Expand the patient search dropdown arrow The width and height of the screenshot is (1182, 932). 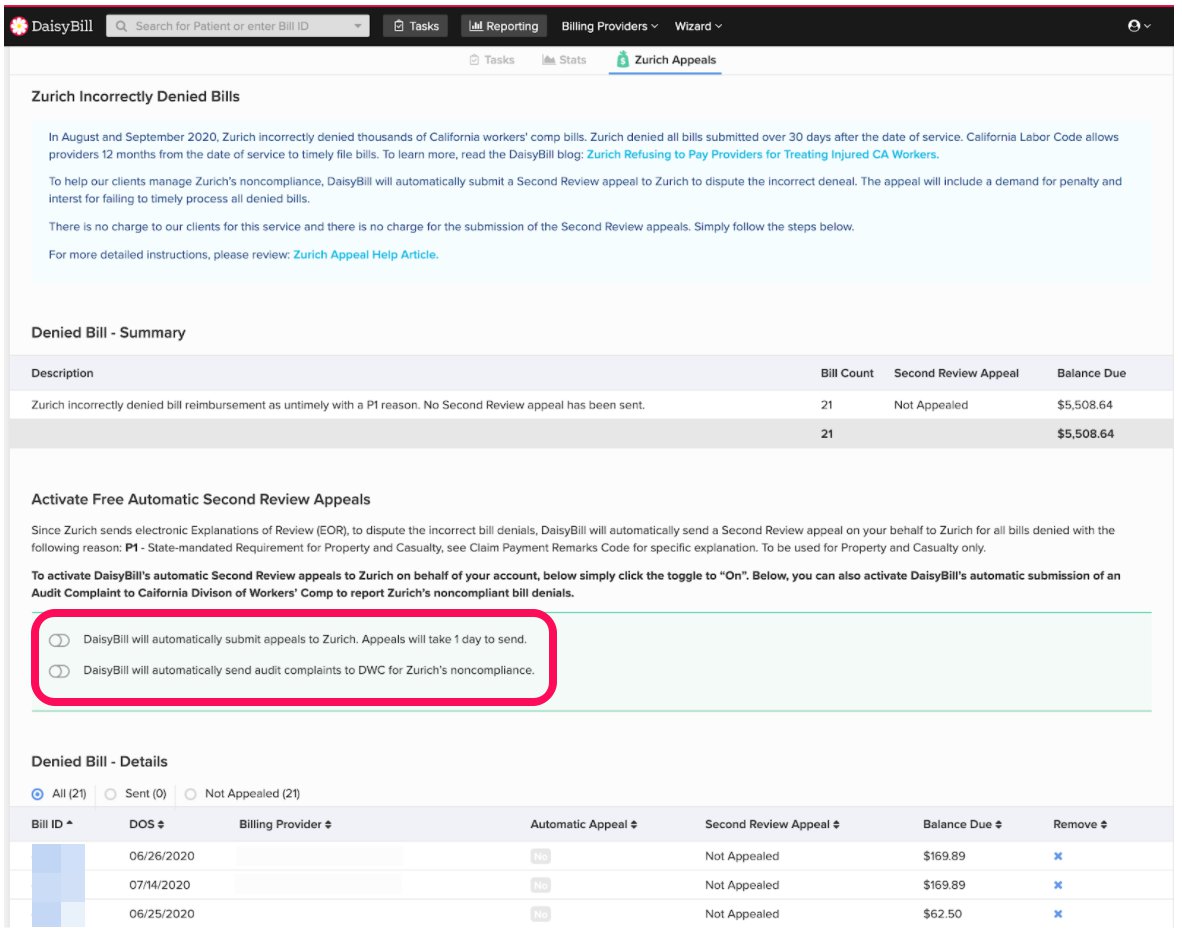pos(359,26)
